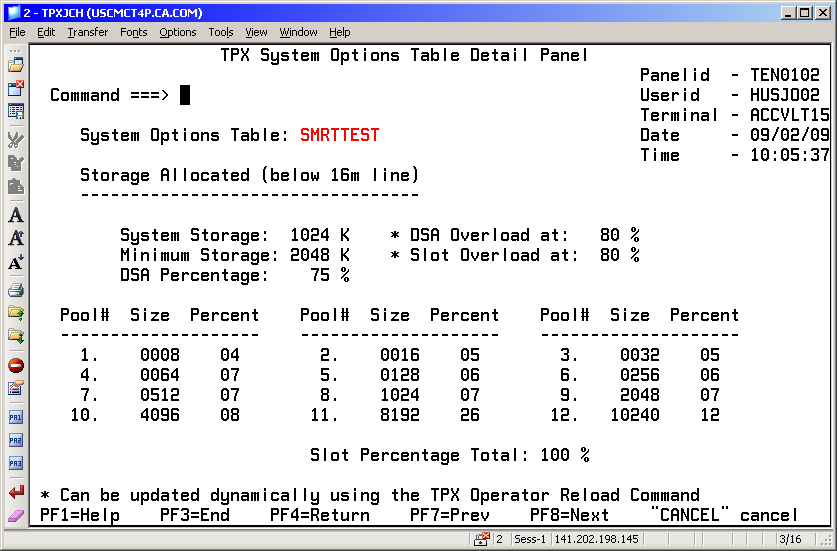This screenshot has height=551, width=837.
Task: Click the red stop circle icon
Action: pyautogui.click(x=16, y=365)
